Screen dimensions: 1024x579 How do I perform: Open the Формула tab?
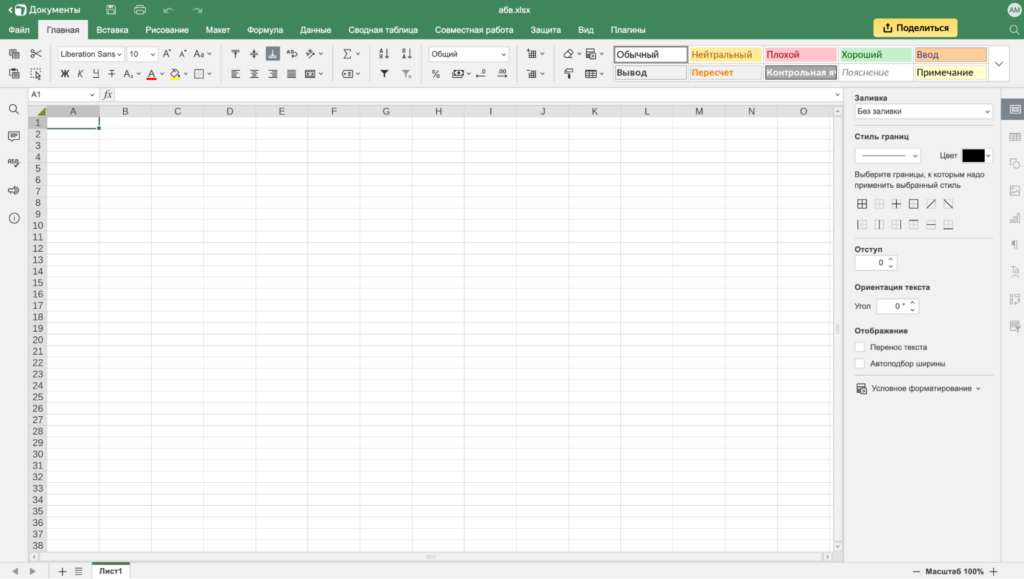point(265,30)
